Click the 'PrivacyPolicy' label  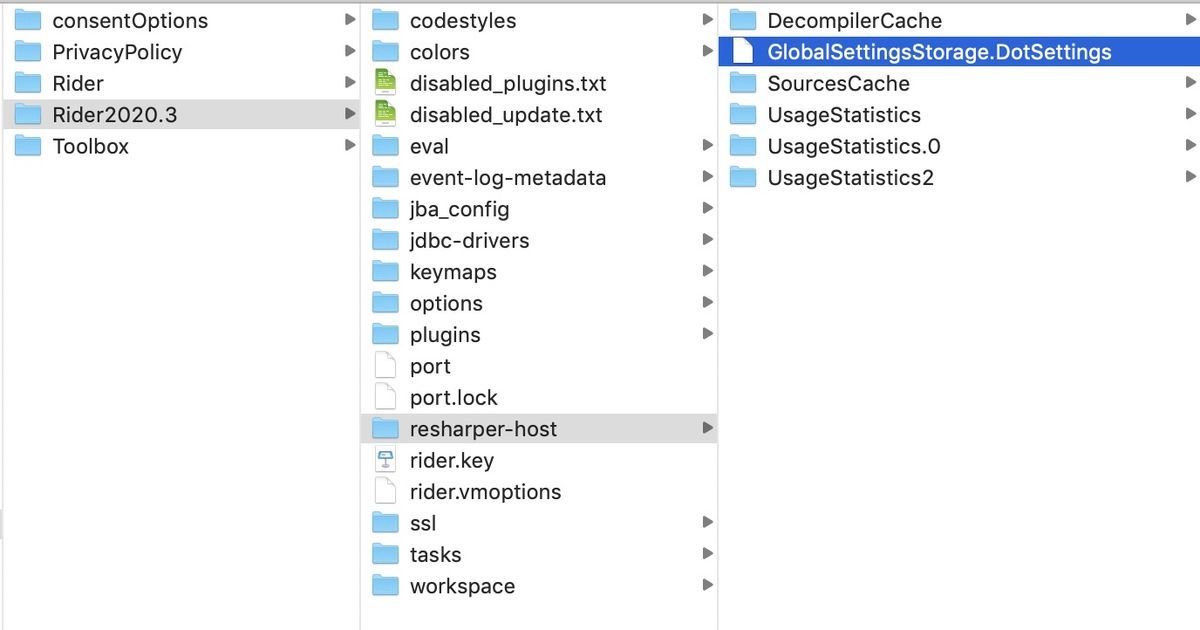click(117, 52)
